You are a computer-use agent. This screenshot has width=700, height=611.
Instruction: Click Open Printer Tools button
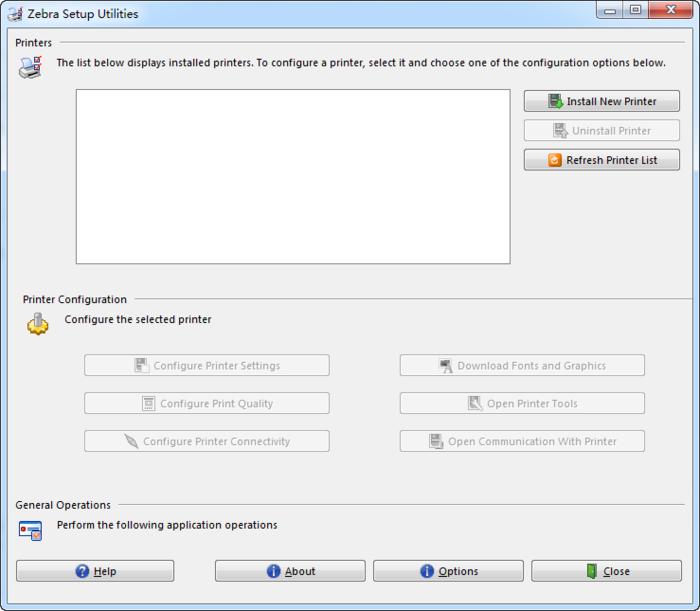[522, 403]
